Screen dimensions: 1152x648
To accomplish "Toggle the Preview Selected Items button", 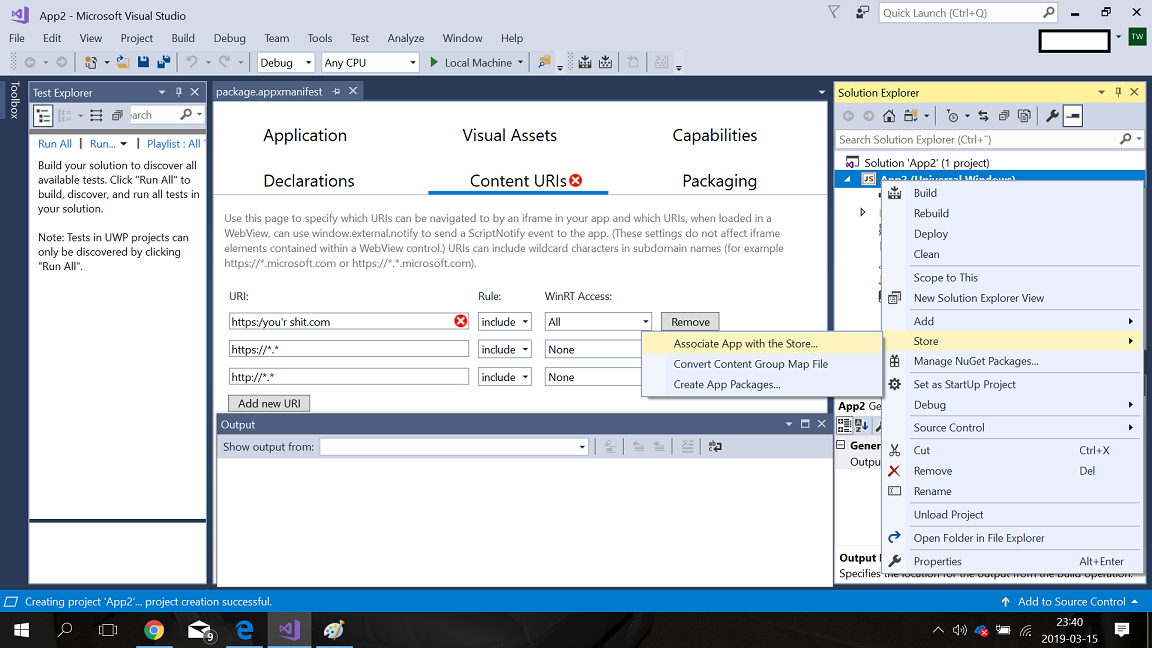I will click(x=1073, y=116).
